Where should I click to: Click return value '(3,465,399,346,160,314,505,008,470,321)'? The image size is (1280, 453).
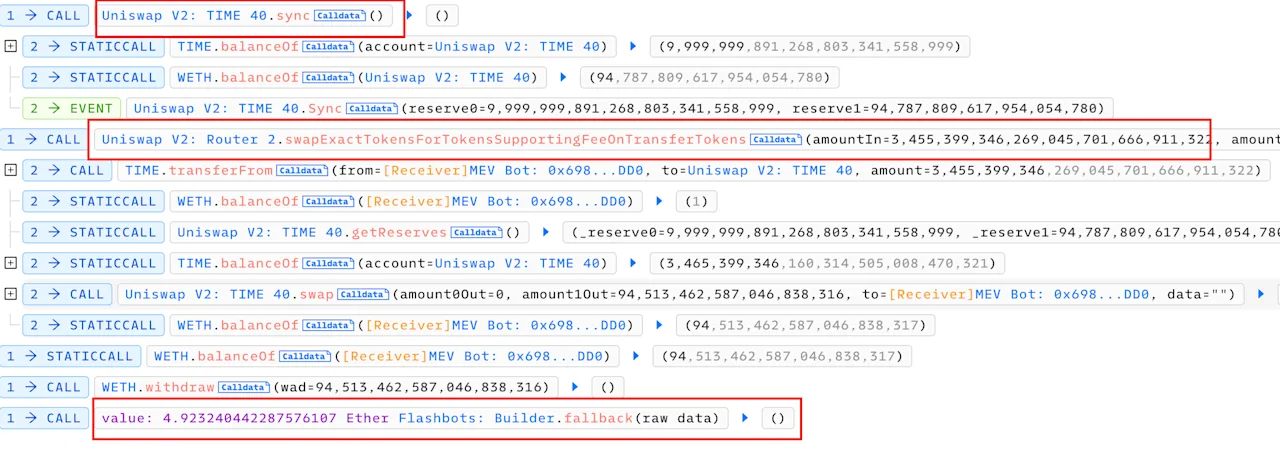pos(827,264)
